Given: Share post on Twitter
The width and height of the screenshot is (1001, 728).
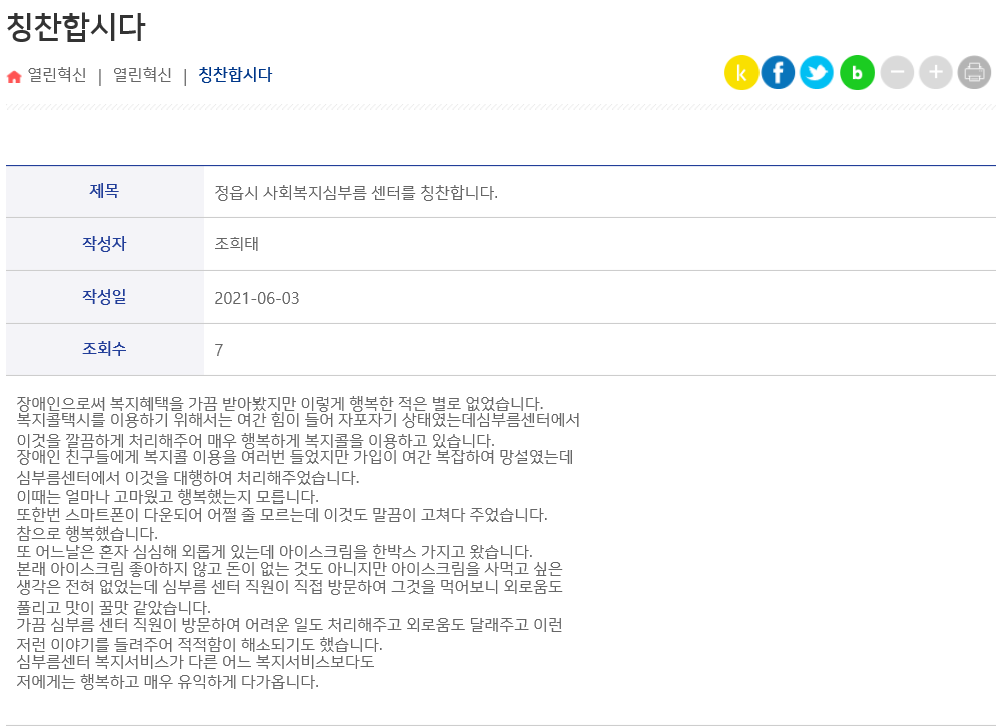Looking at the screenshot, I should point(817,73).
